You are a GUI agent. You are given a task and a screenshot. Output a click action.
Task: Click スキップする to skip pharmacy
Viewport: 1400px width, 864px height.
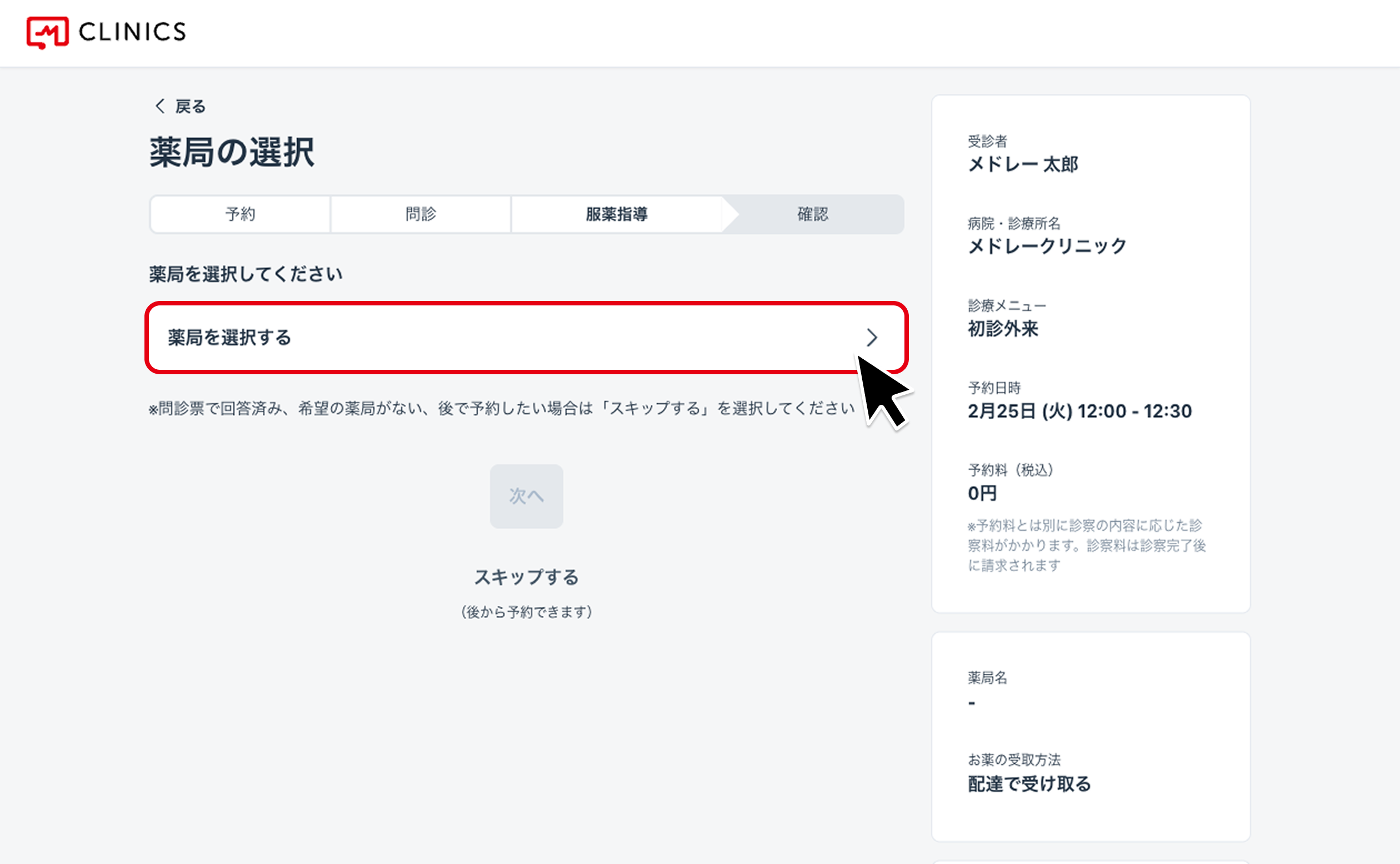tap(526, 577)
